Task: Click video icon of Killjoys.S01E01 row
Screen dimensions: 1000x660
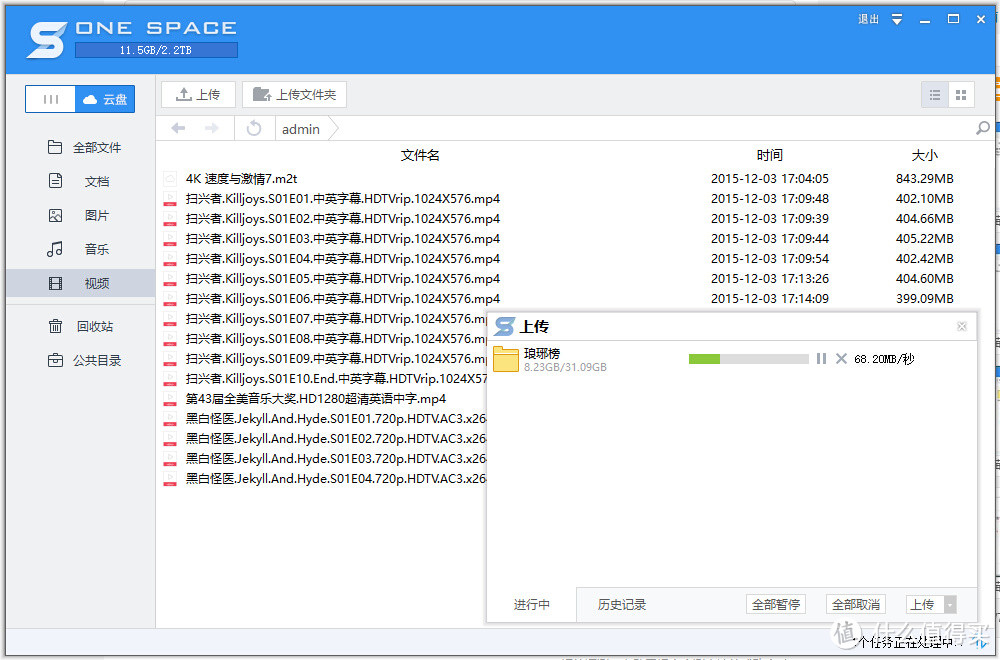Action: click(170, 199)
